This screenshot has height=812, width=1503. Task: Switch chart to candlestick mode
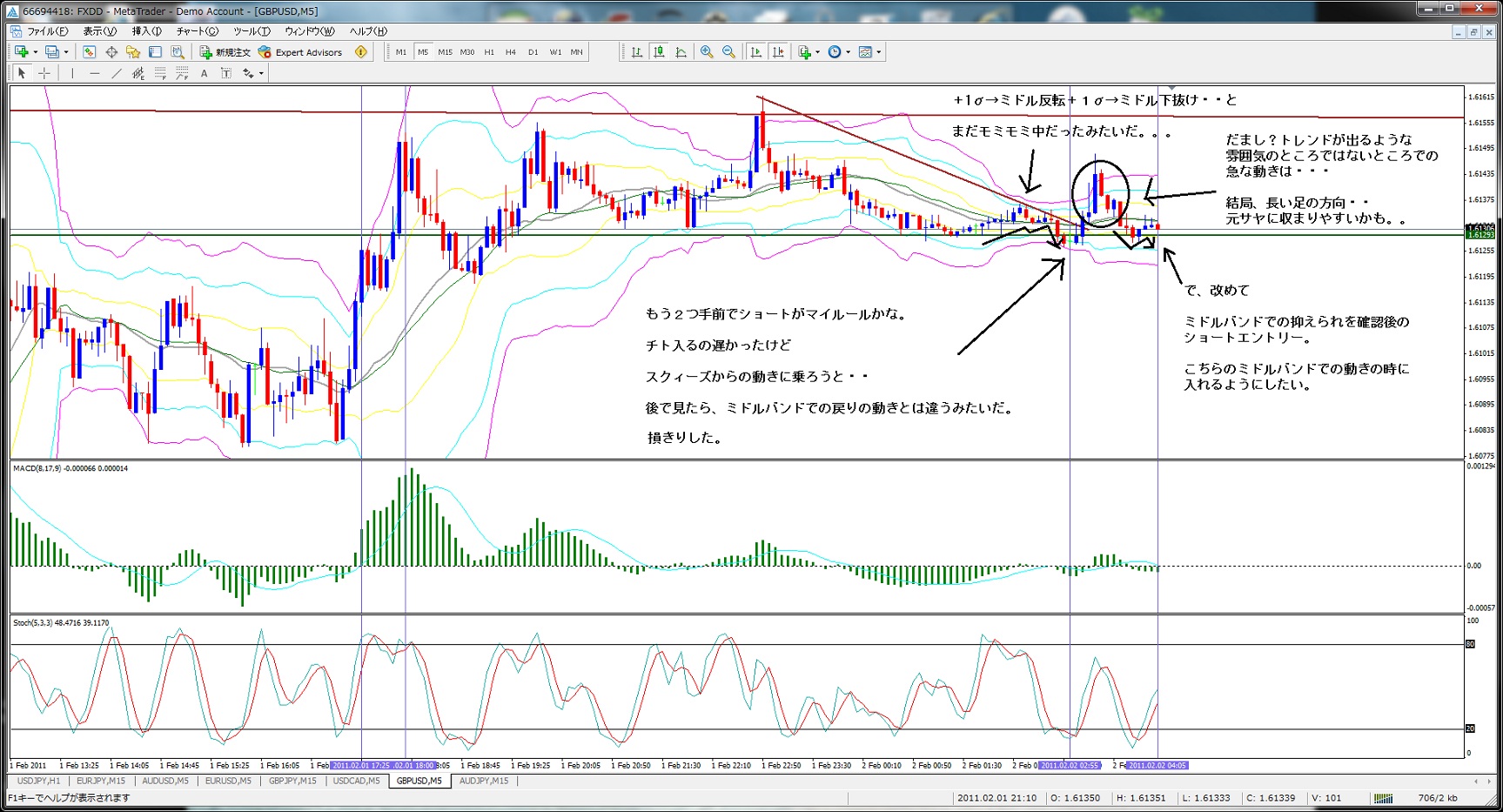tap(659, 52)
